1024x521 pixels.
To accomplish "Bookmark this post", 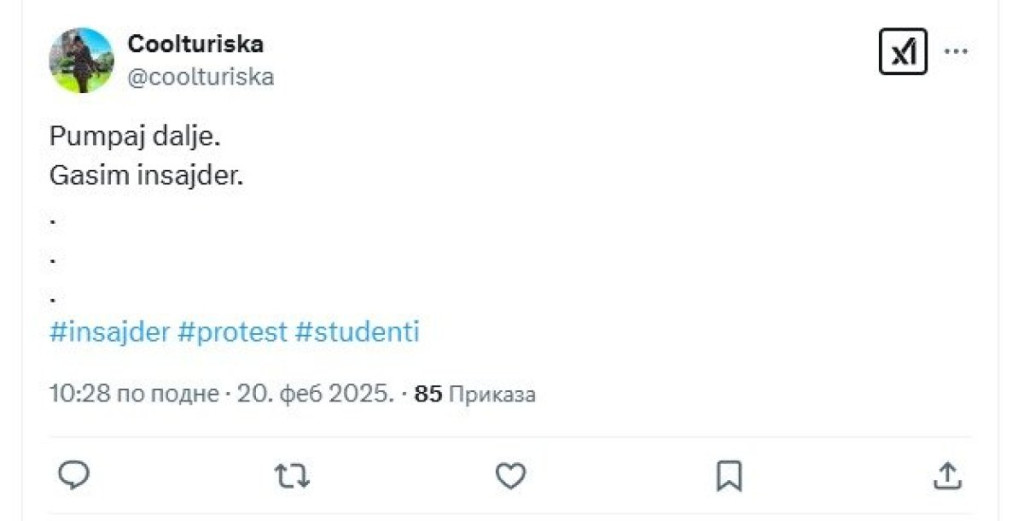I will (x=729, y=477).
